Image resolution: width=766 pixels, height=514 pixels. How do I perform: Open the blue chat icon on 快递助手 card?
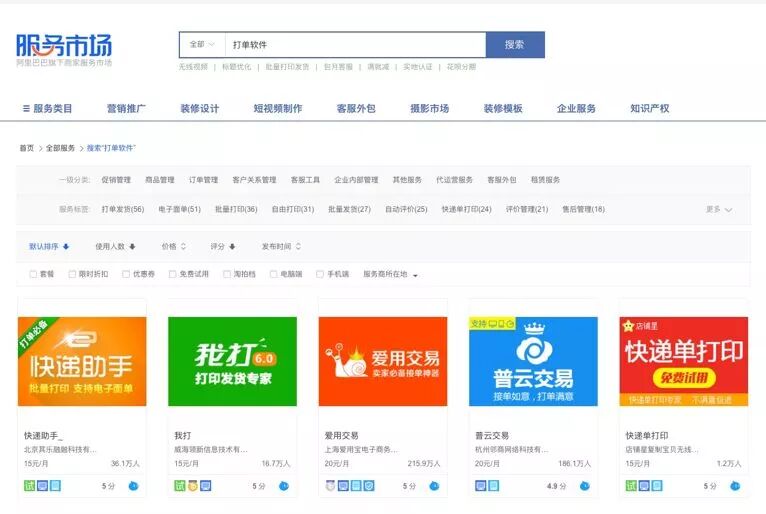[133, 486]
